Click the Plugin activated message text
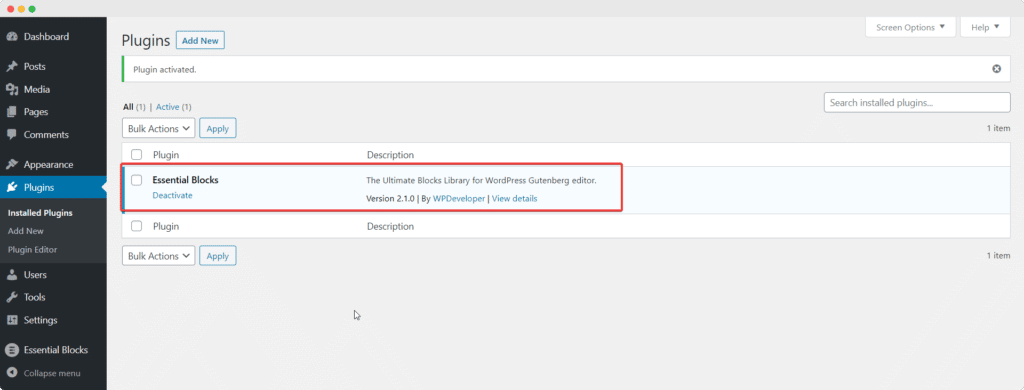 click(165, 69)
